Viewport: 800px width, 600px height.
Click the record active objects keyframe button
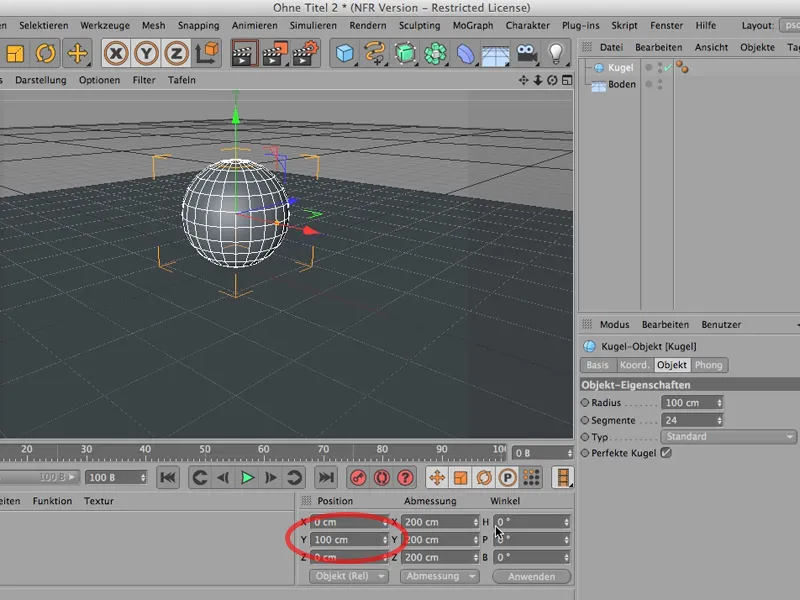click(x=358, y=478)
